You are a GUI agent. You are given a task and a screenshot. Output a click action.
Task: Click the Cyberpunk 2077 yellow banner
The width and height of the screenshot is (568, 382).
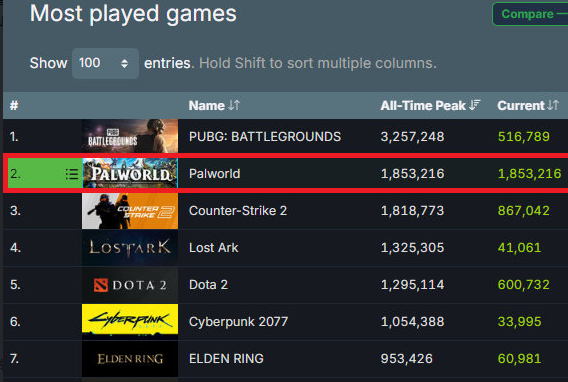pos(130,320)
